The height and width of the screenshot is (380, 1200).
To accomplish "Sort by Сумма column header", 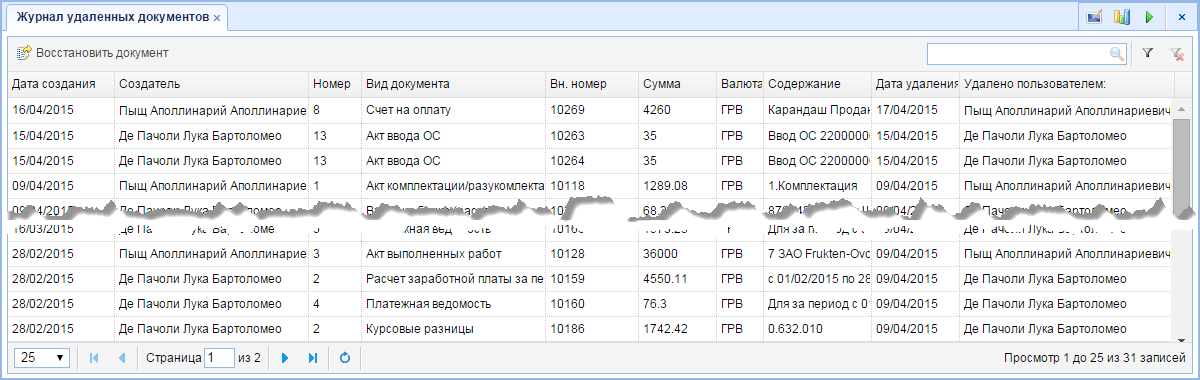I will 677,84.
